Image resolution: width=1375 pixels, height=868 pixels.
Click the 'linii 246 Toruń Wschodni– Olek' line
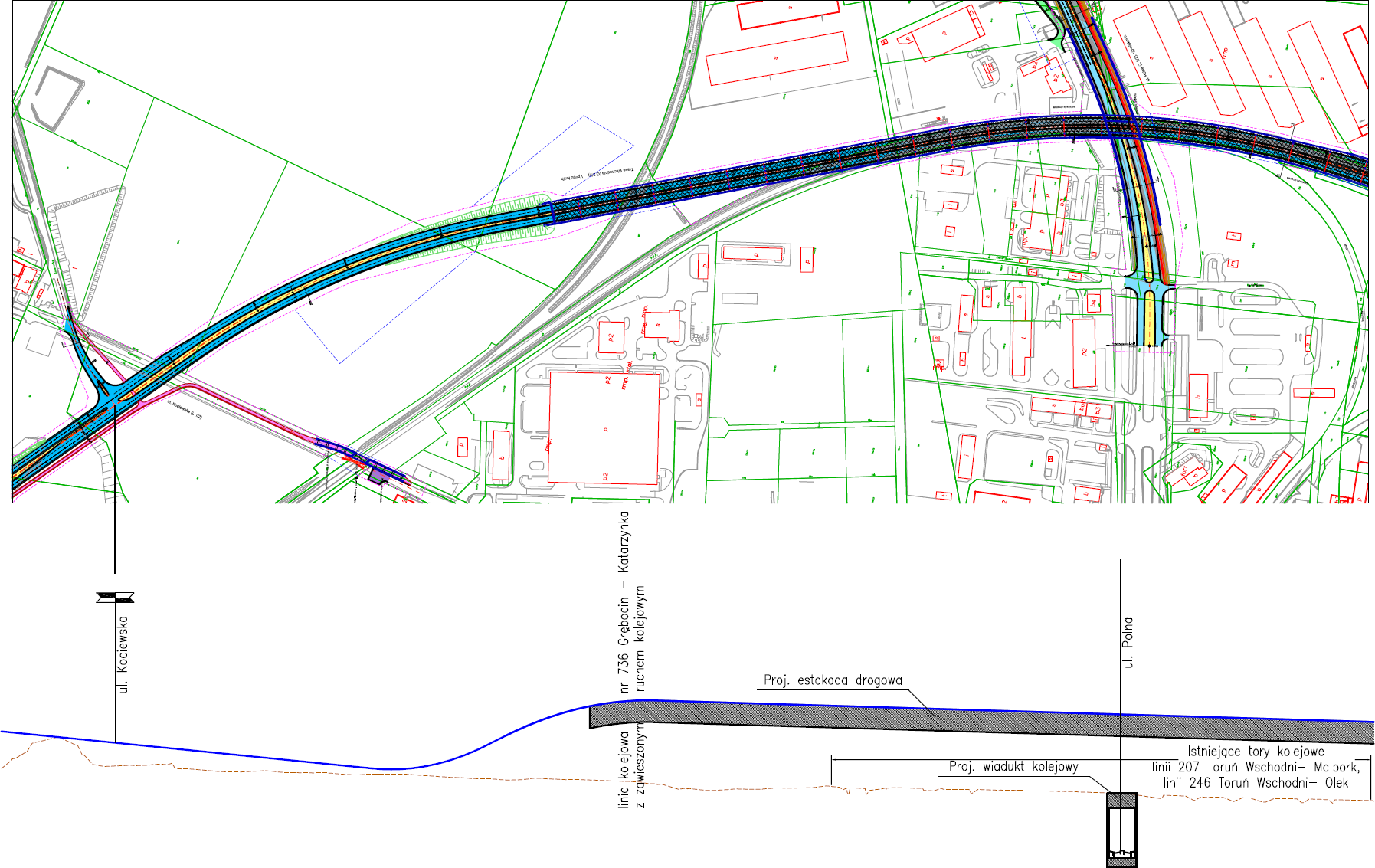[1256, 783]
